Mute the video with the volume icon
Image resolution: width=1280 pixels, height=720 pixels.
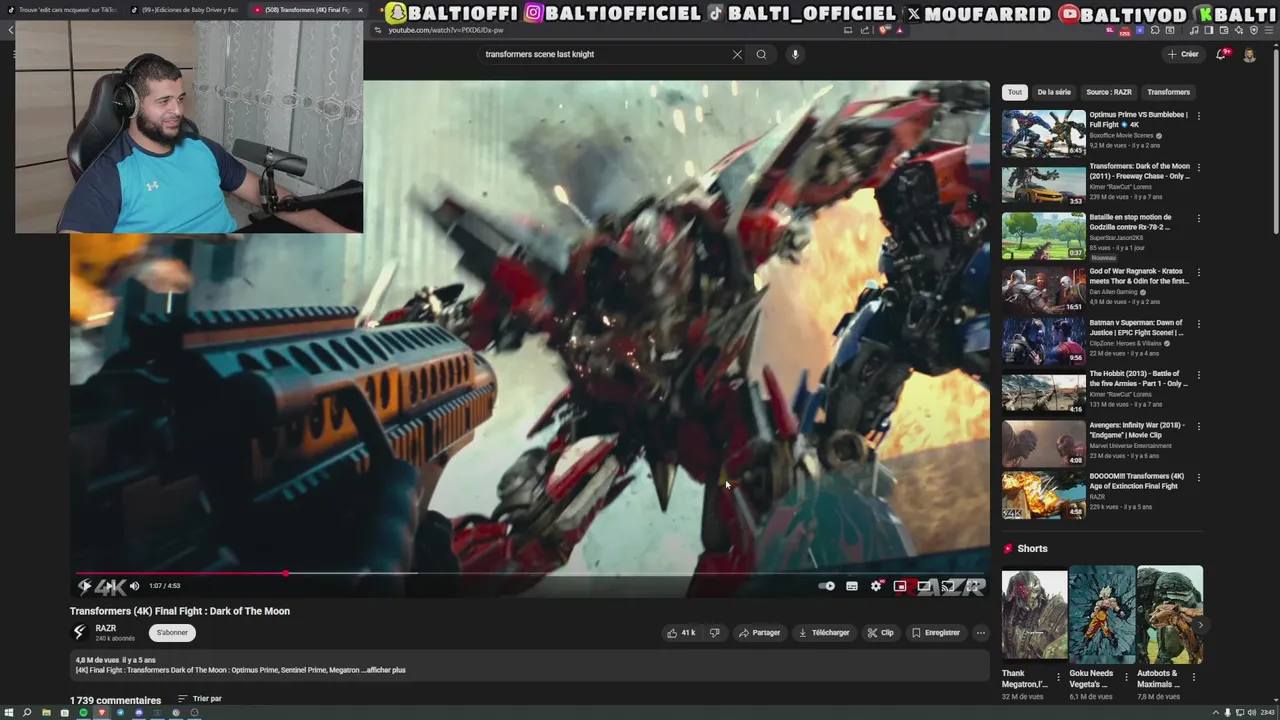point(134,586)
